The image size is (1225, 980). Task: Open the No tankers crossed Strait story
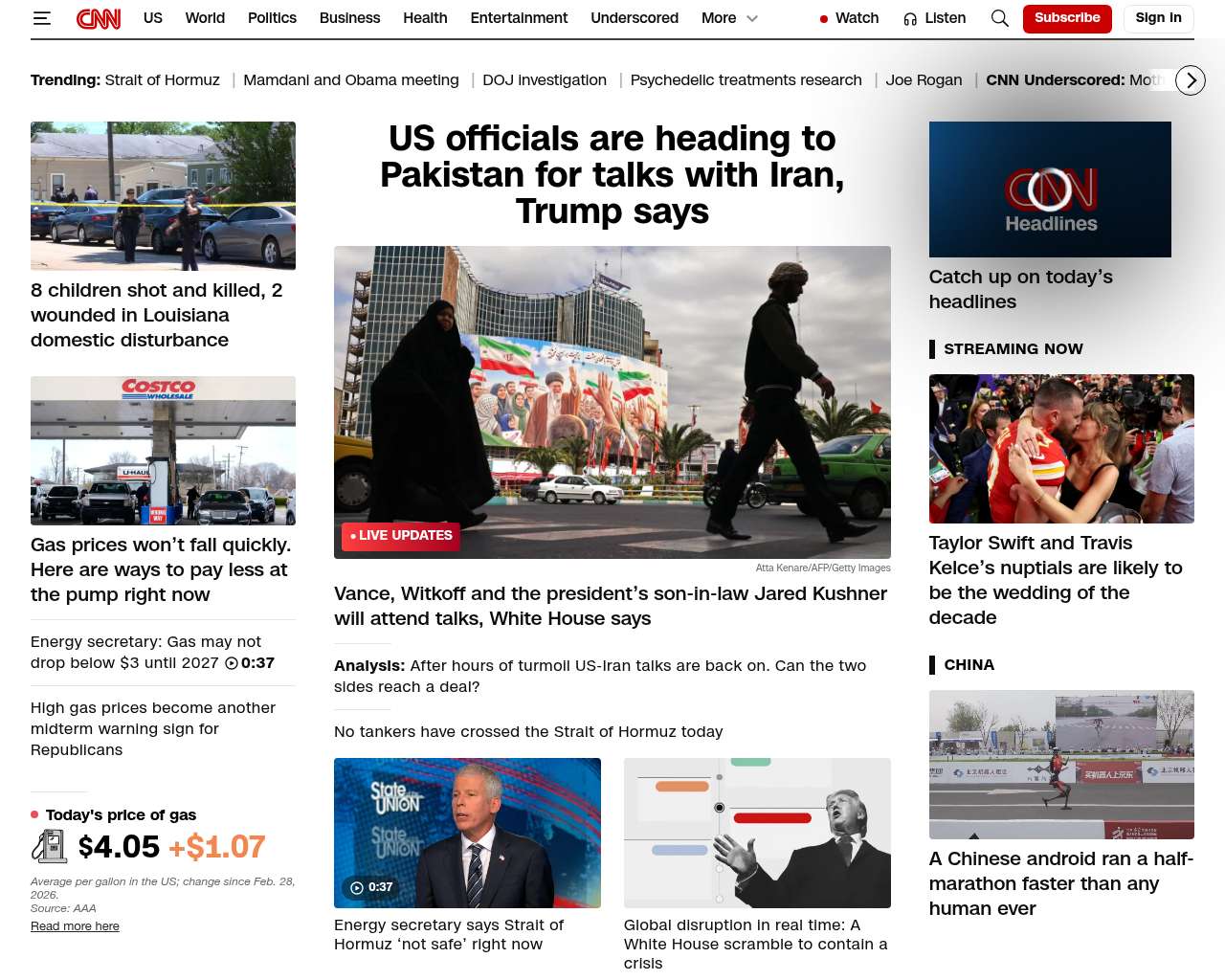click(x=528, y=732)
